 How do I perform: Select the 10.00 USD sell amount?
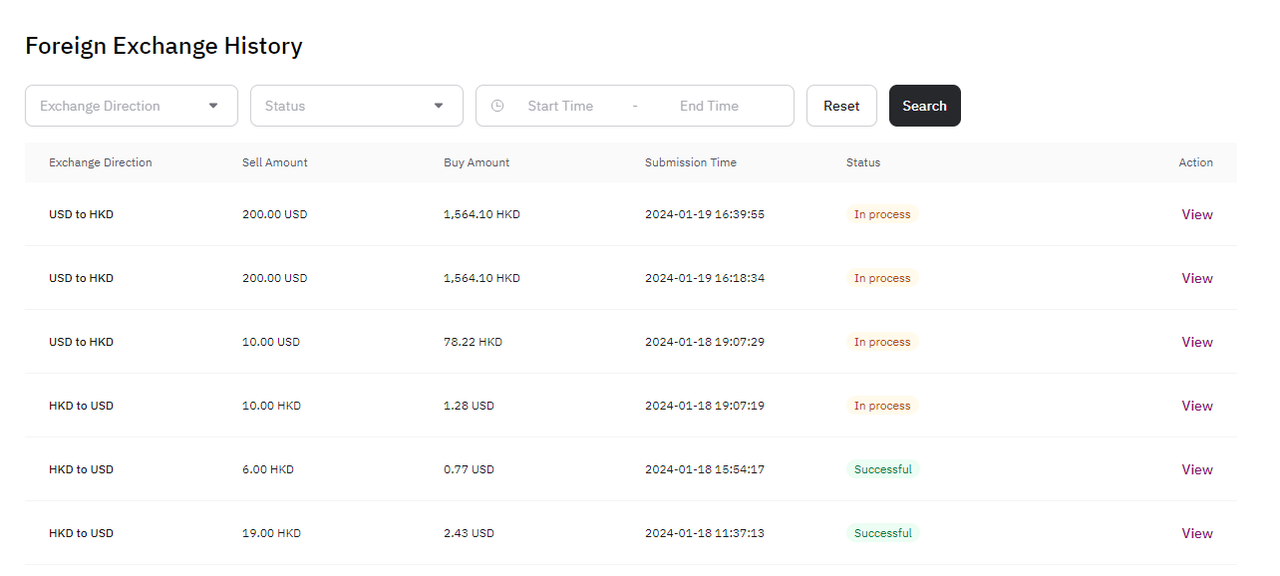(271, 342)
